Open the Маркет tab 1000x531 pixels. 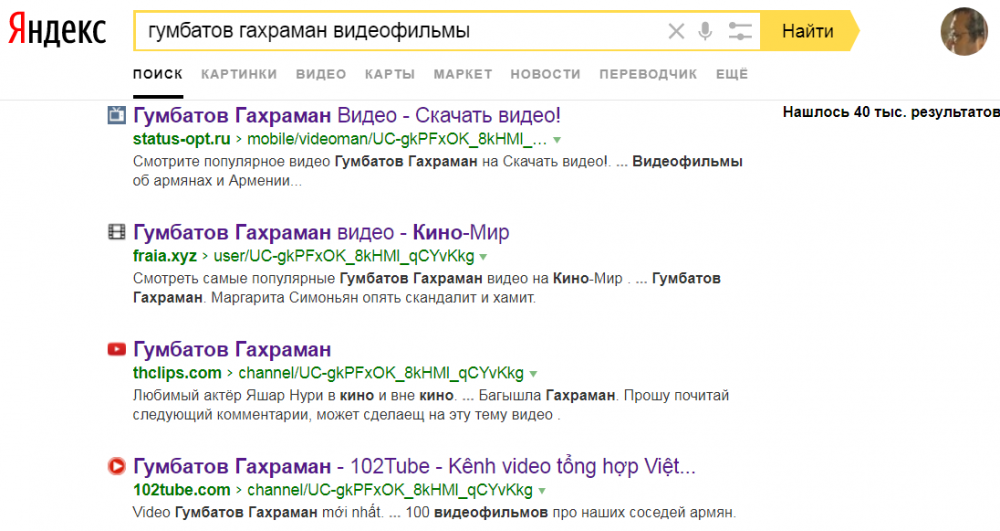tap(462, 75)
